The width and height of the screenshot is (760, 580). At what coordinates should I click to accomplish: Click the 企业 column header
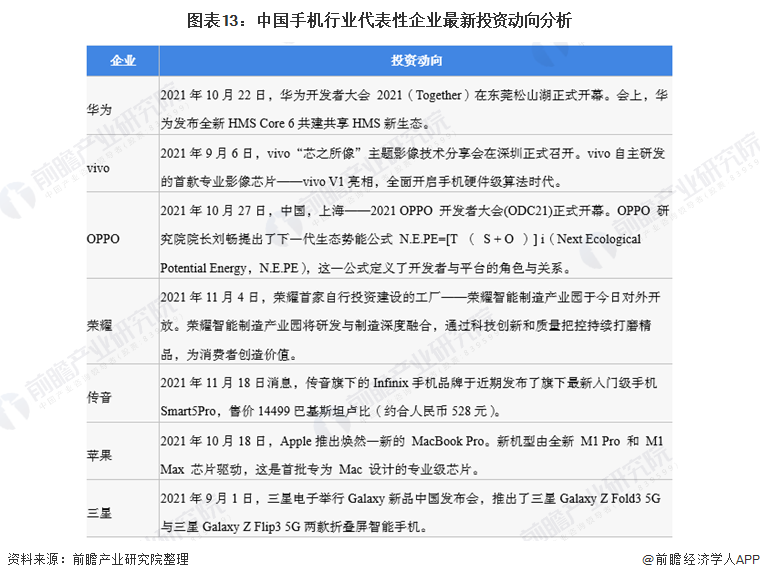(x=123, y=61)
